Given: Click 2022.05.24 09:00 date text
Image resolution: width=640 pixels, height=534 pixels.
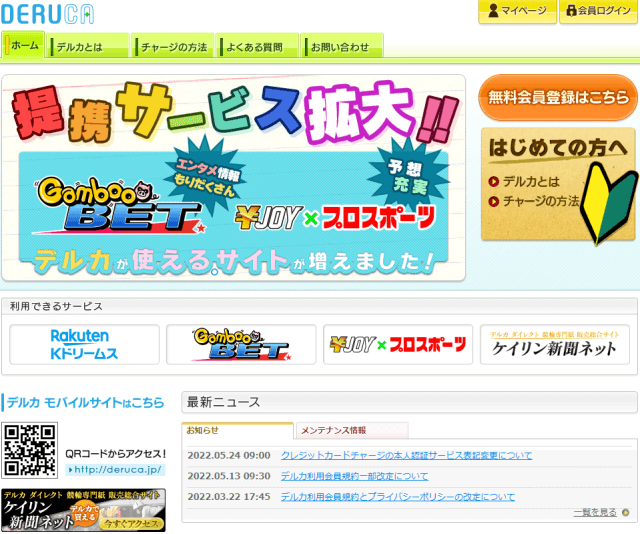Looking at the screenshot, I should (x=229, y=455).
